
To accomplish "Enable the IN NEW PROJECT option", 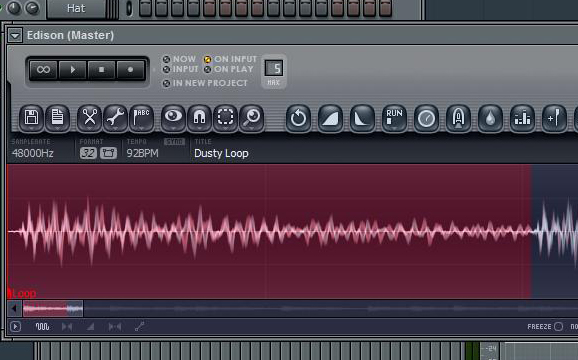I will pyautogui.click(x=205, y=83).
